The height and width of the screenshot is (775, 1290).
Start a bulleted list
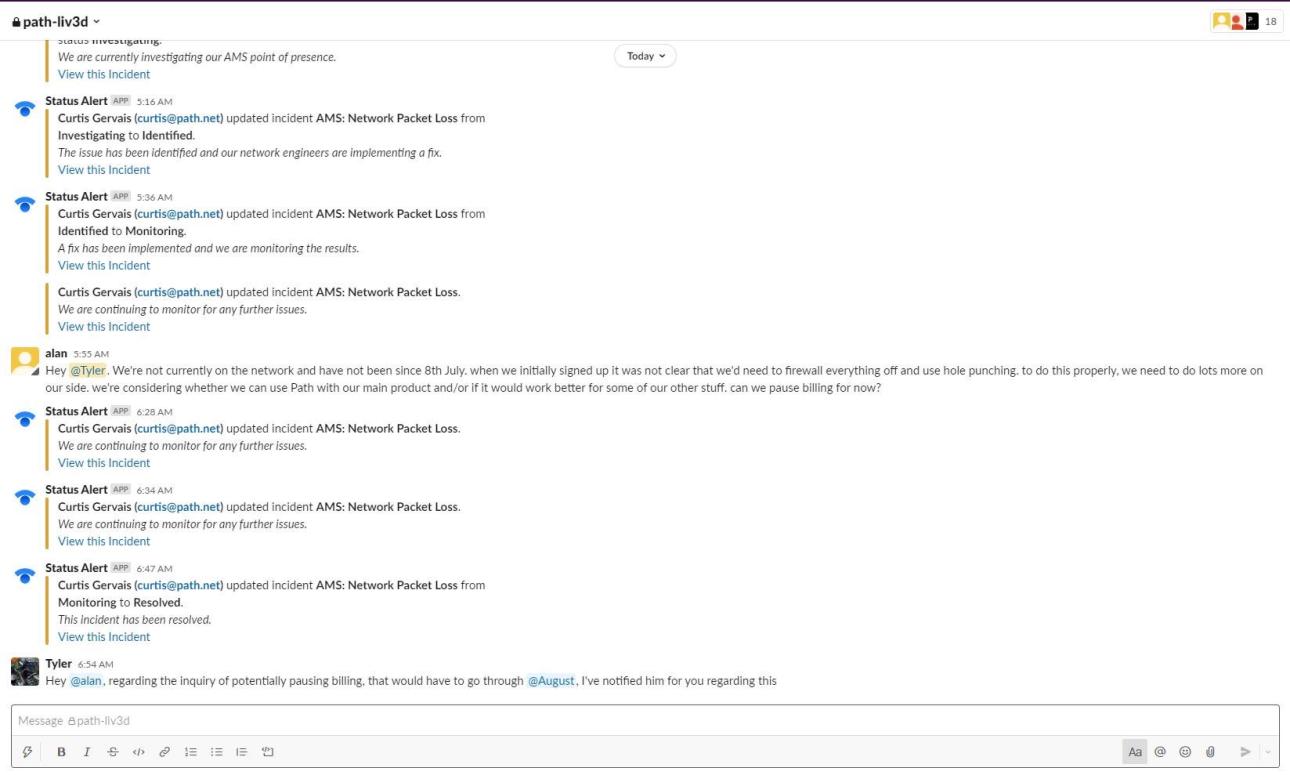tap(217, 752)
